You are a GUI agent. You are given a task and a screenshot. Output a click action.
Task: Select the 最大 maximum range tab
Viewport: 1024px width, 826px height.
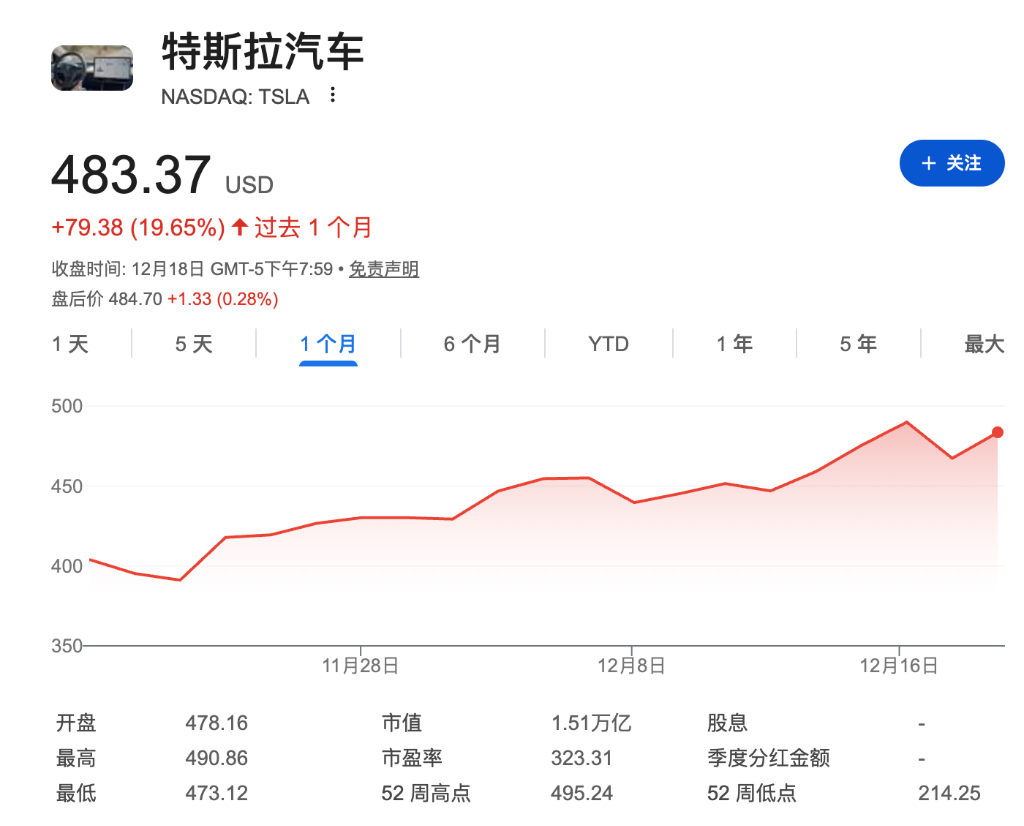[983, 344]
